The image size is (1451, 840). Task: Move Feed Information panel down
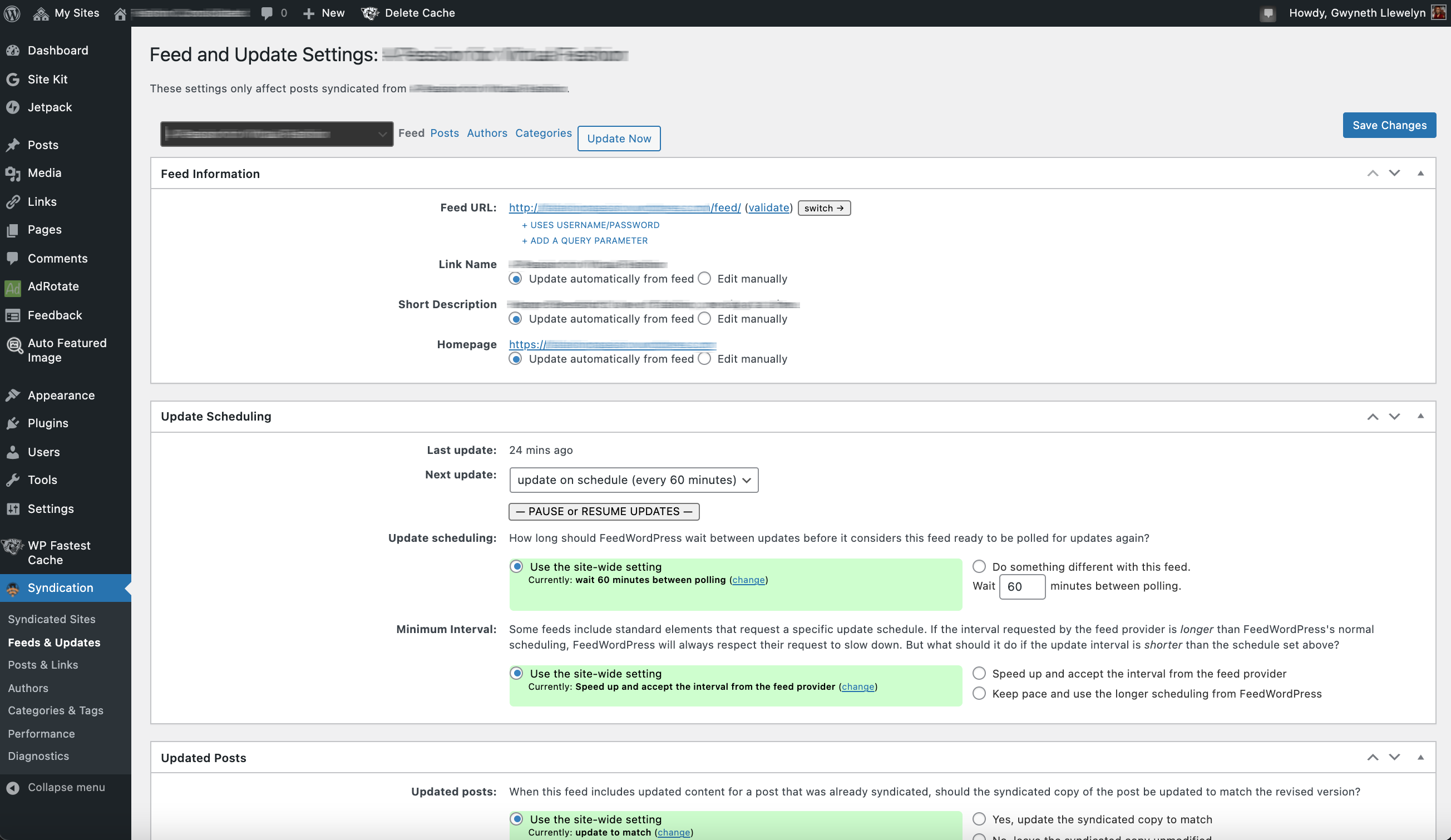coord(1394,174)
